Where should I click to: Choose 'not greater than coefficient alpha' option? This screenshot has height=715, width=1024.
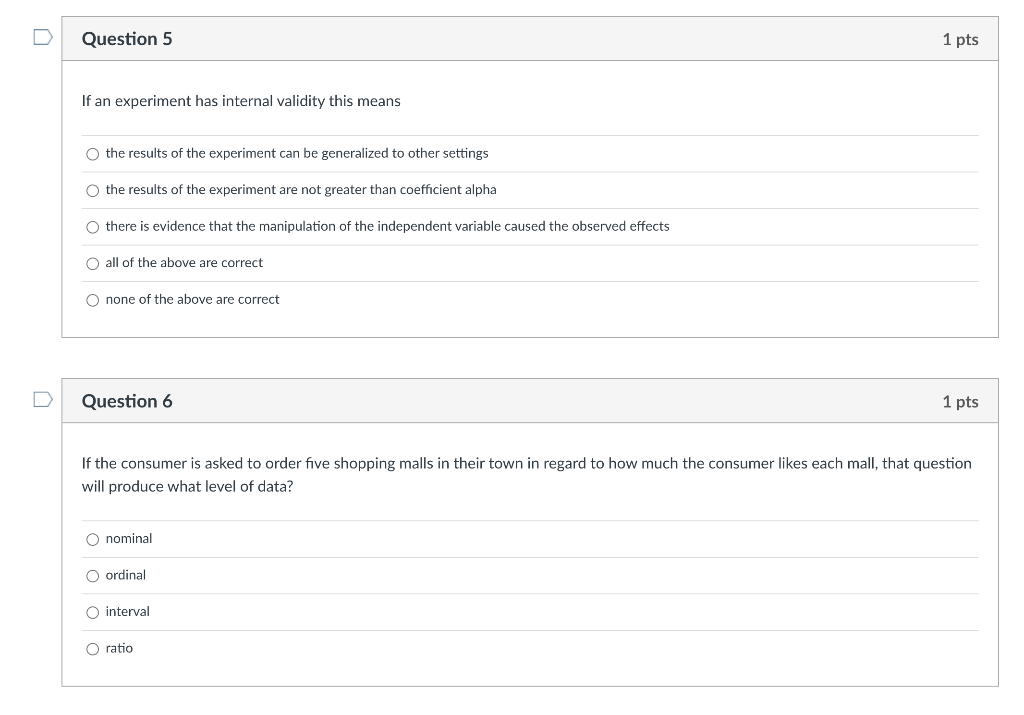(x=93, y=191)
